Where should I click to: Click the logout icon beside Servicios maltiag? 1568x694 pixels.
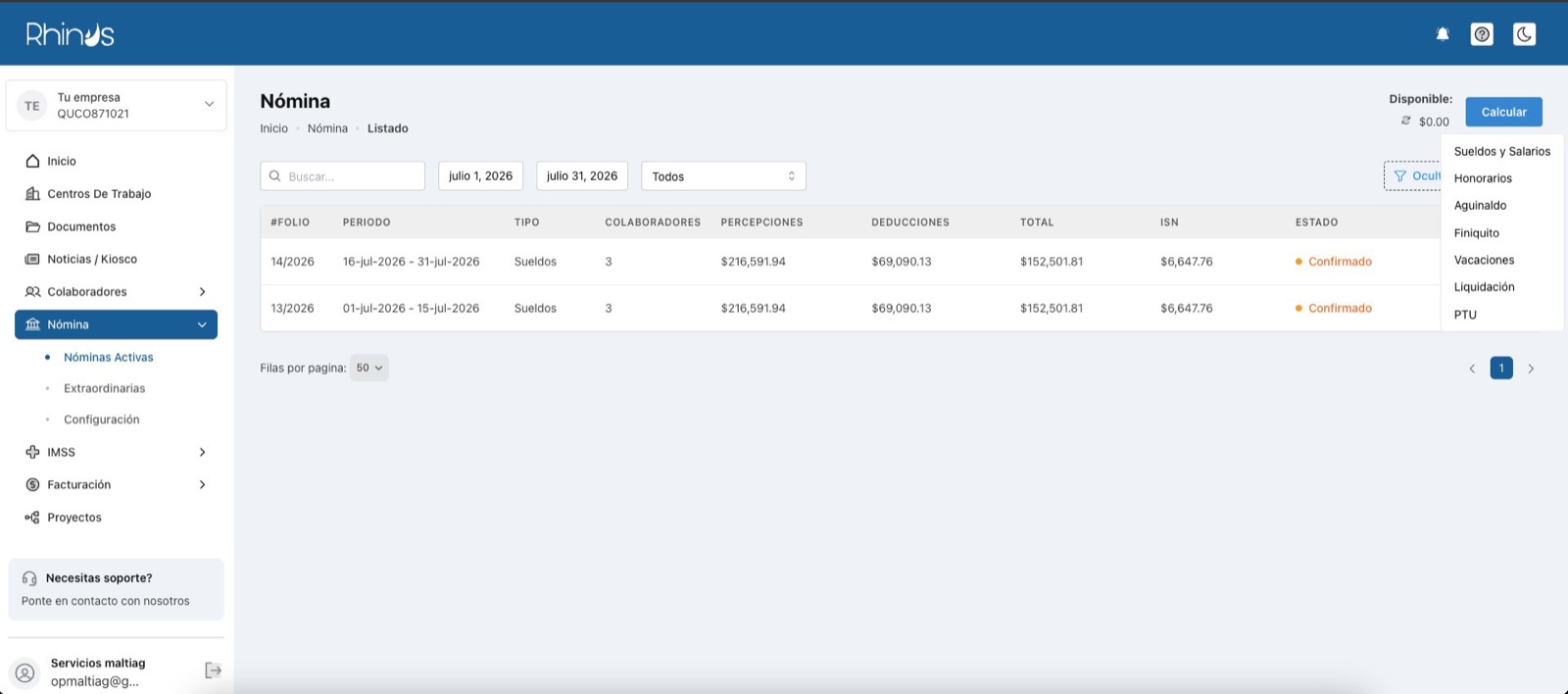point(213,670)
